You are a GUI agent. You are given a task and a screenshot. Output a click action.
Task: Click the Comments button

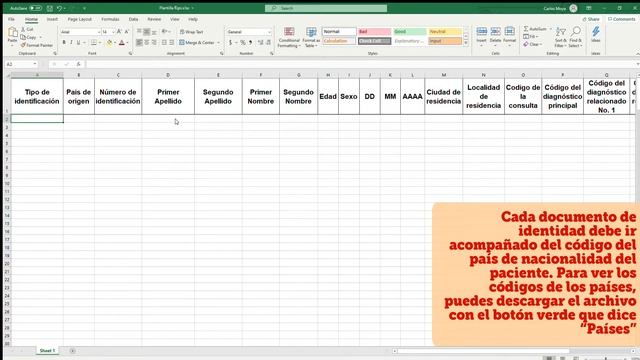pos(621,19)
